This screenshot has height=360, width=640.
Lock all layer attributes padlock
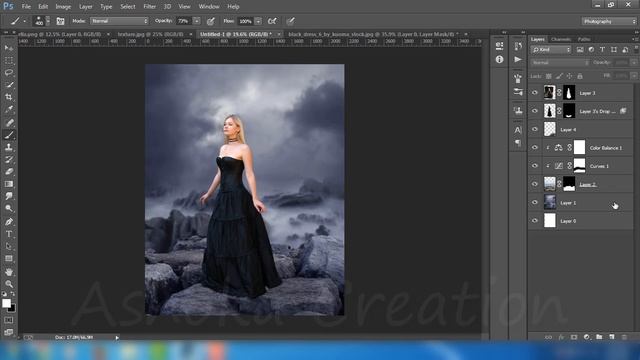580,76
